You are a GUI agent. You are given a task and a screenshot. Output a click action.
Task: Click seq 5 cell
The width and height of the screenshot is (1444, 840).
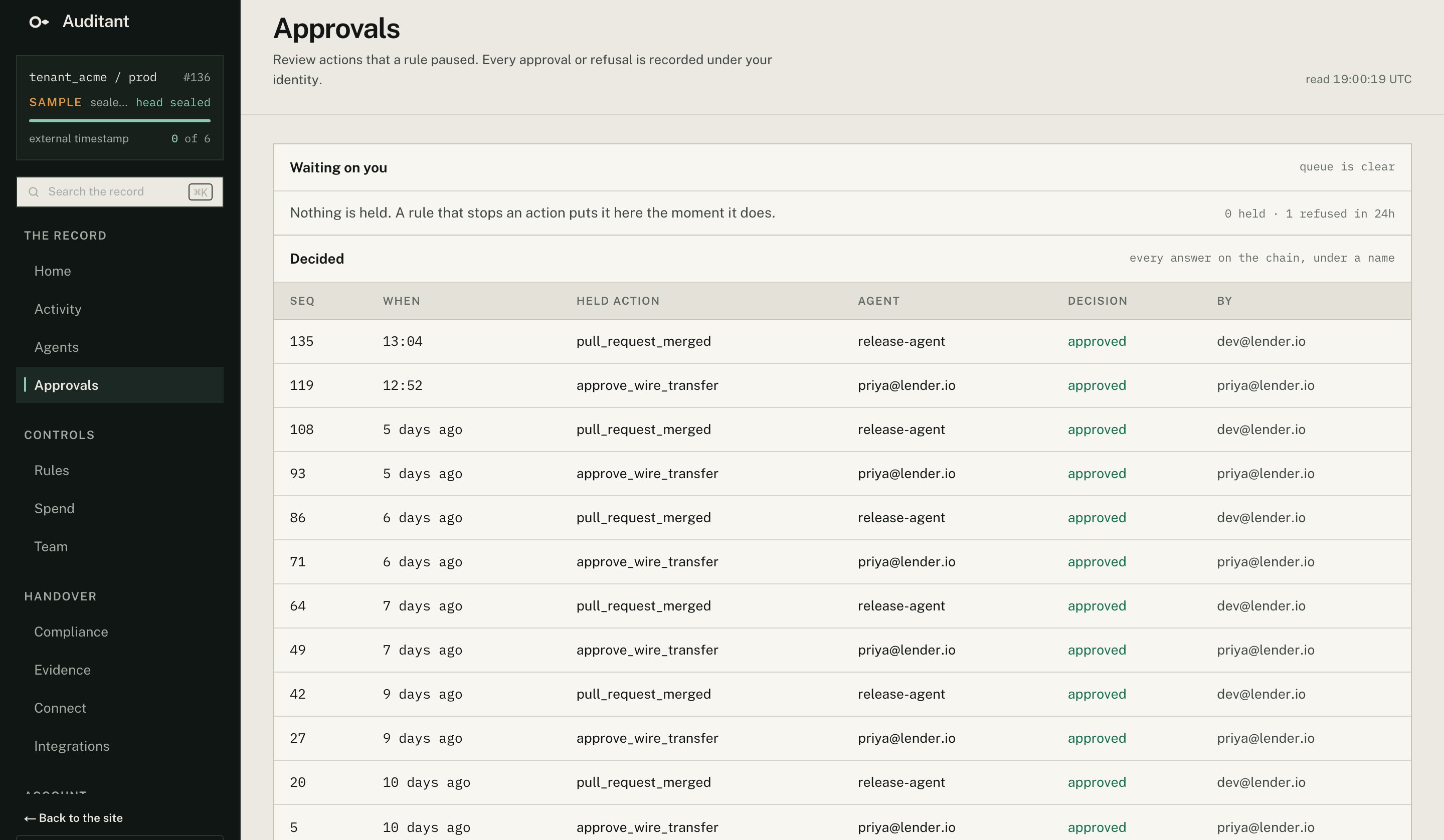pos(294,827)
